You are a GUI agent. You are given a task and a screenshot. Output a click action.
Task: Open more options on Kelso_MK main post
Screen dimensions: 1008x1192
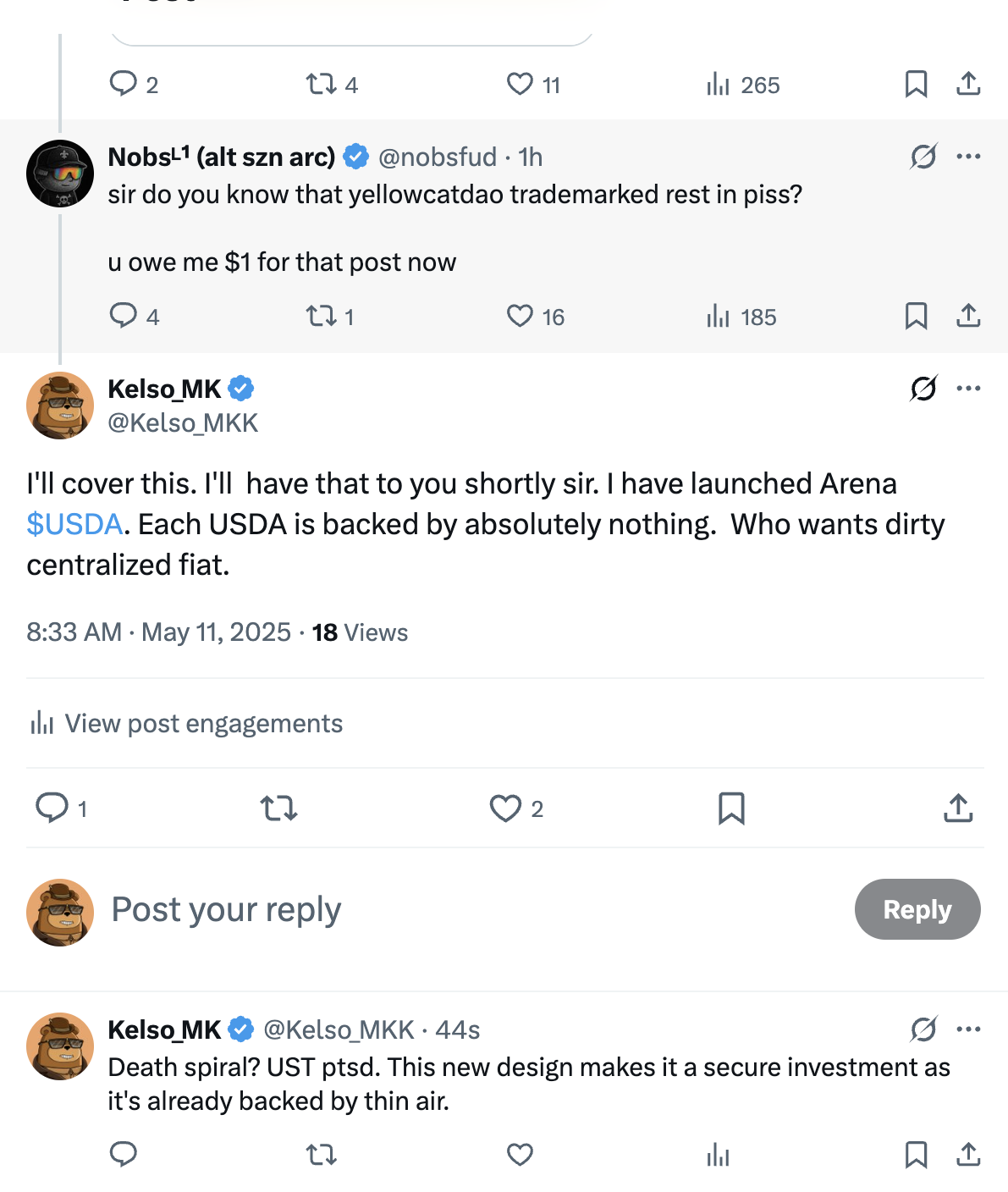(x=968, y=389)
